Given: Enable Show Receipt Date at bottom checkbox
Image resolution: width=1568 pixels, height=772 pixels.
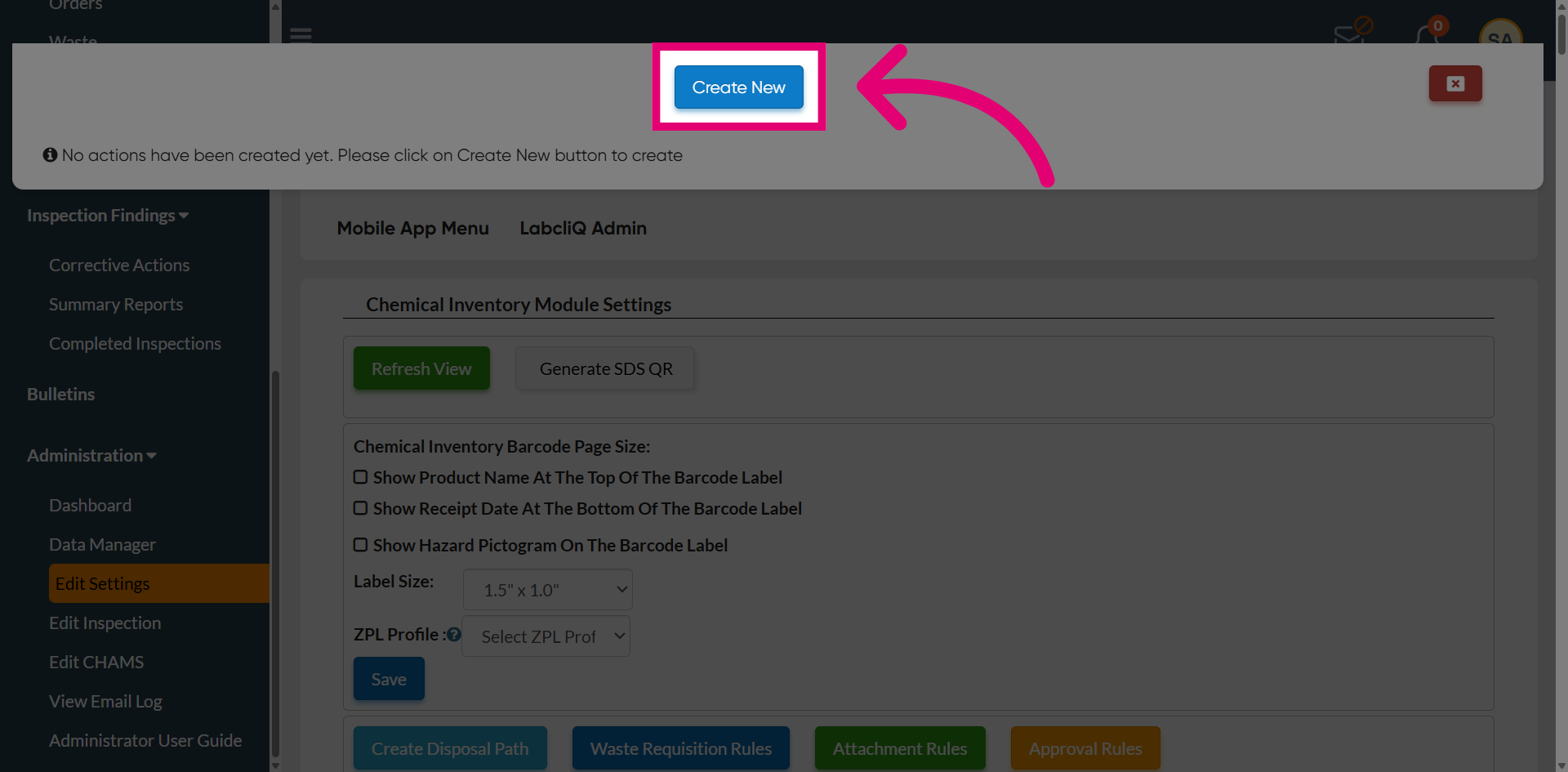Looking at the screenshot, I should 360,508.
